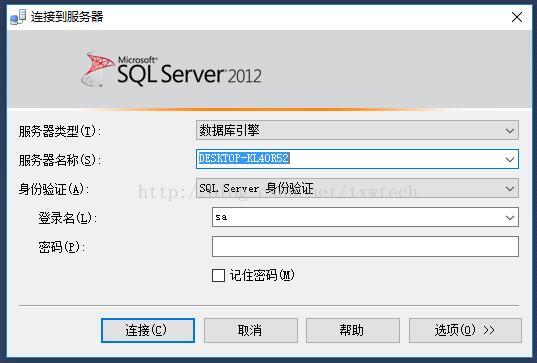Click the 取消 button
The image size is (537, 363).
[x=251, y=330]
